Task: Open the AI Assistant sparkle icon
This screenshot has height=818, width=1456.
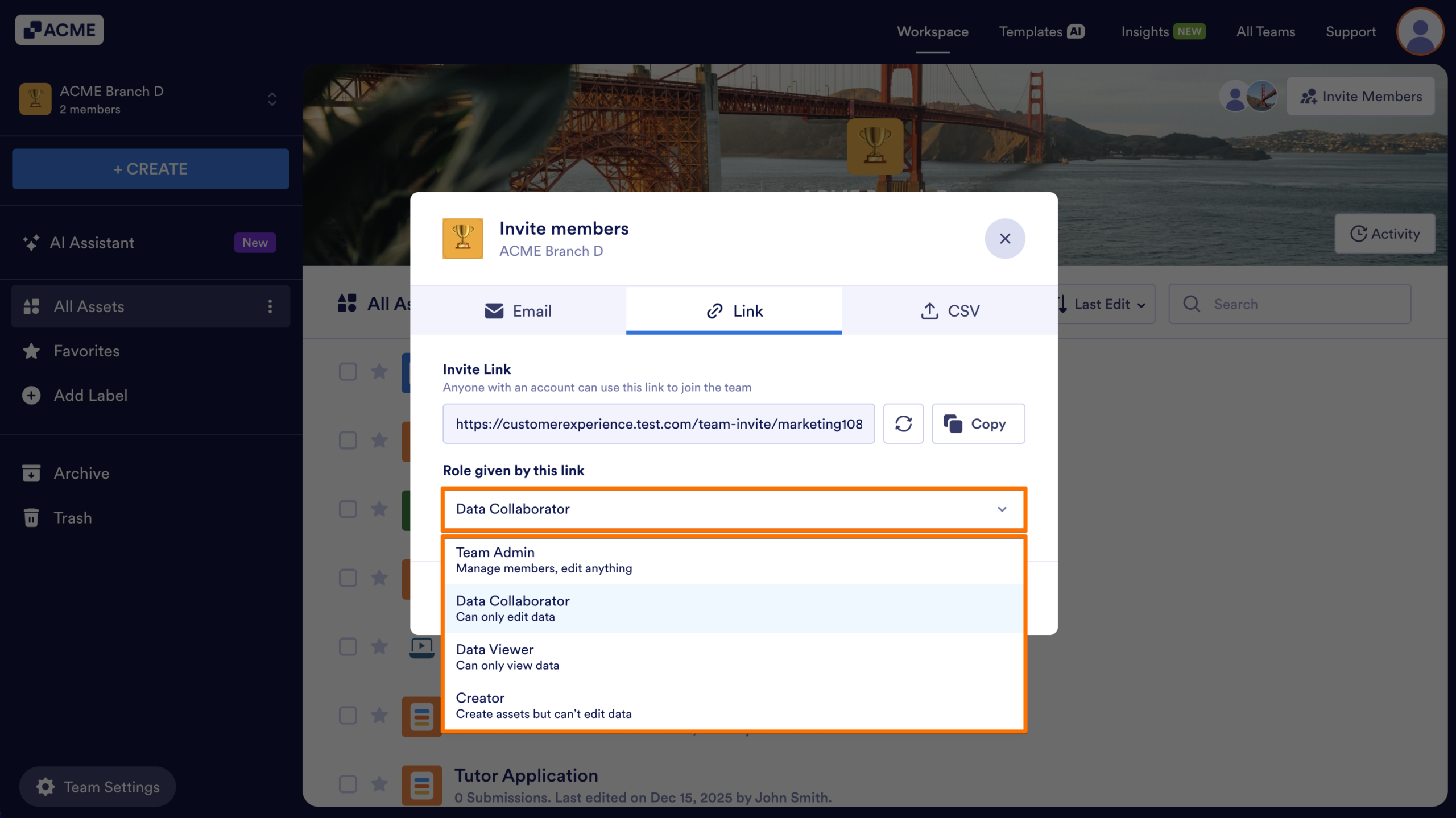Action: tap(31, 243)
